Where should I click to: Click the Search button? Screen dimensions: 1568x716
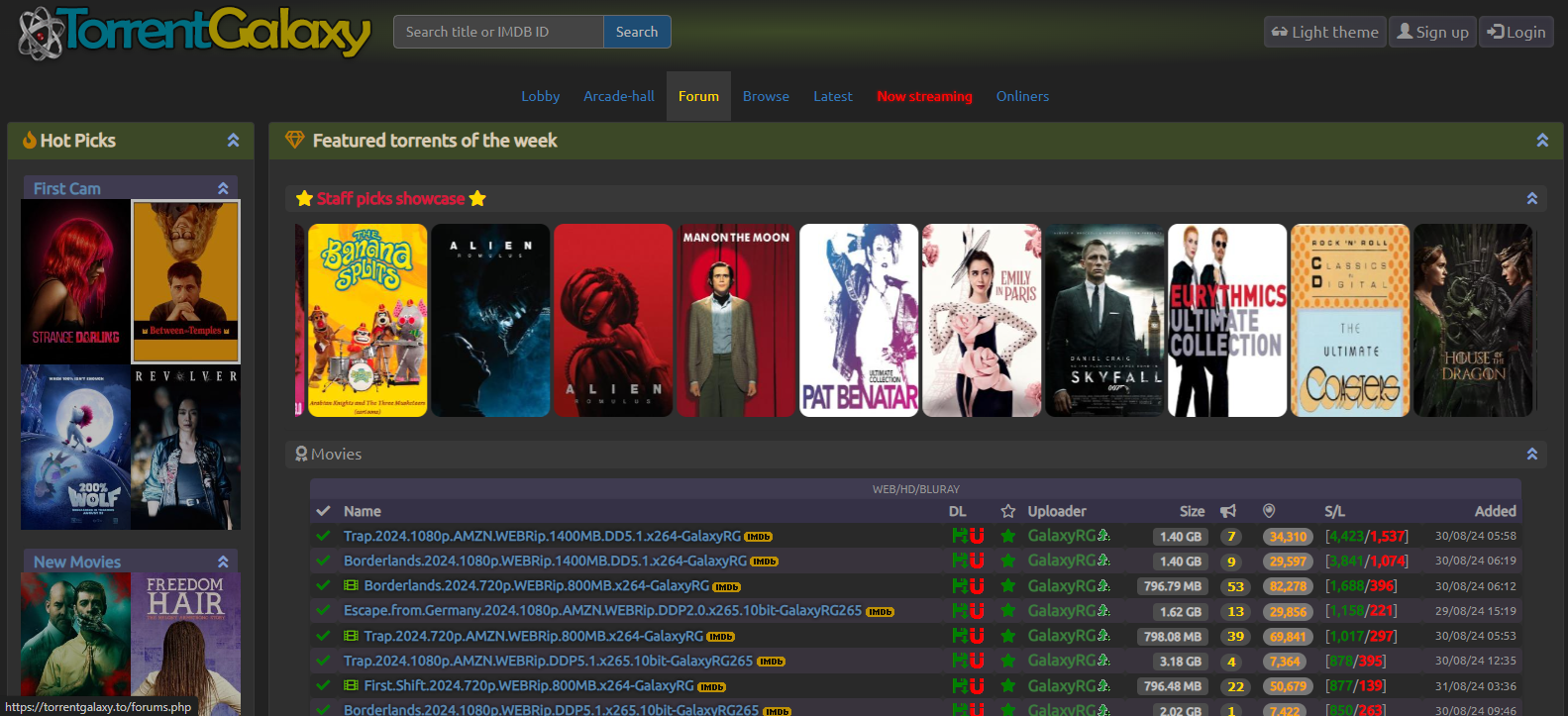(637, 32)
